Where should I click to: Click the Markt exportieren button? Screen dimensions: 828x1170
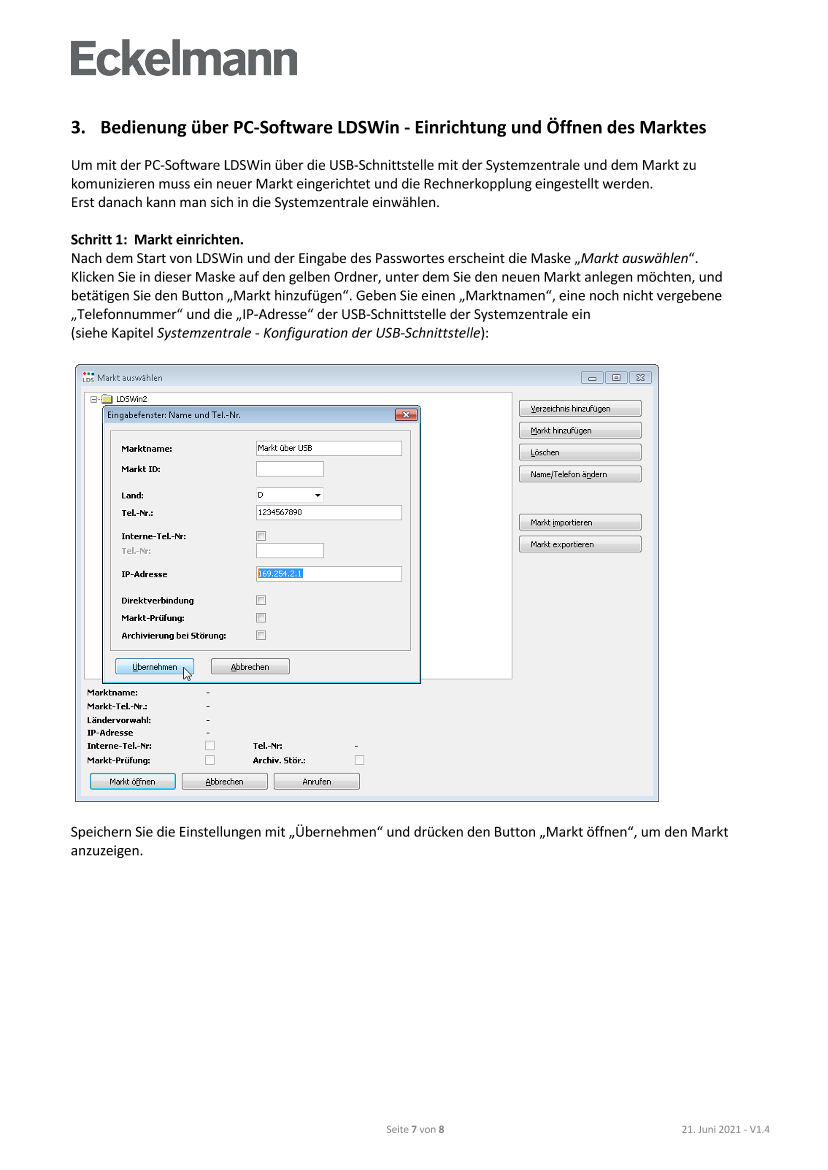579,544
